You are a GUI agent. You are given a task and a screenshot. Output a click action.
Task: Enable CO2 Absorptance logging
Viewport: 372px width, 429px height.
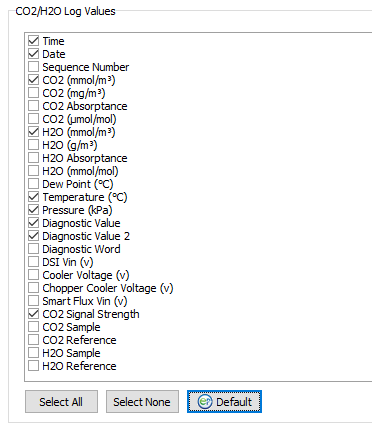click(x=33, y=106)
